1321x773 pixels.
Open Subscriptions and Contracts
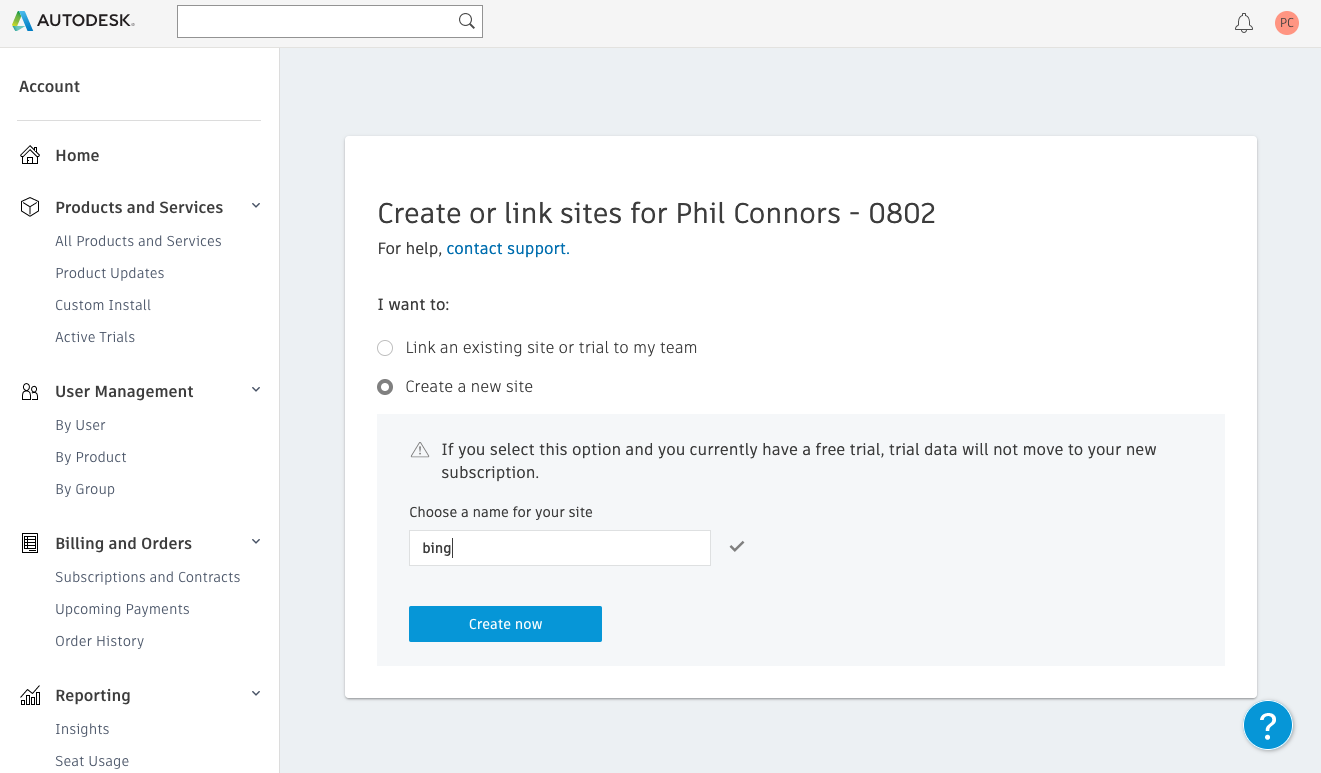tap(147, 577)
